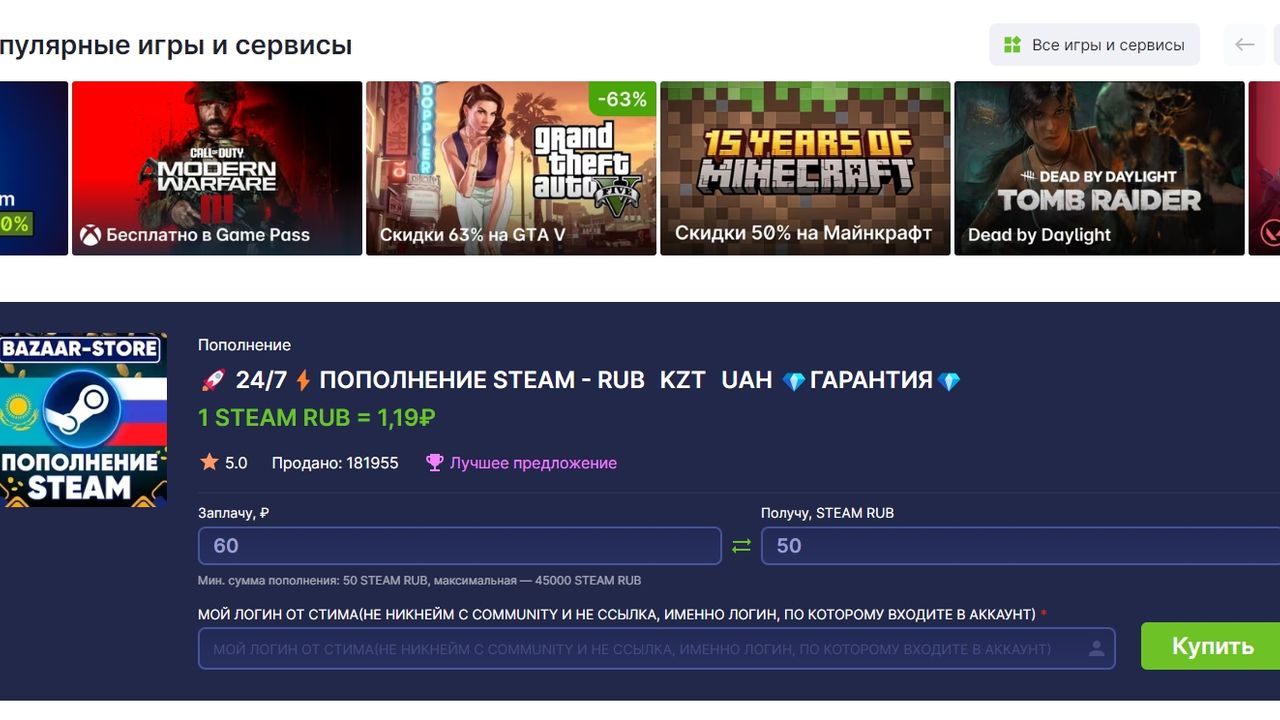Click the '-63%' discount badge
The width and height of the screenshot is (1280, 720).
tap(622, 99)
